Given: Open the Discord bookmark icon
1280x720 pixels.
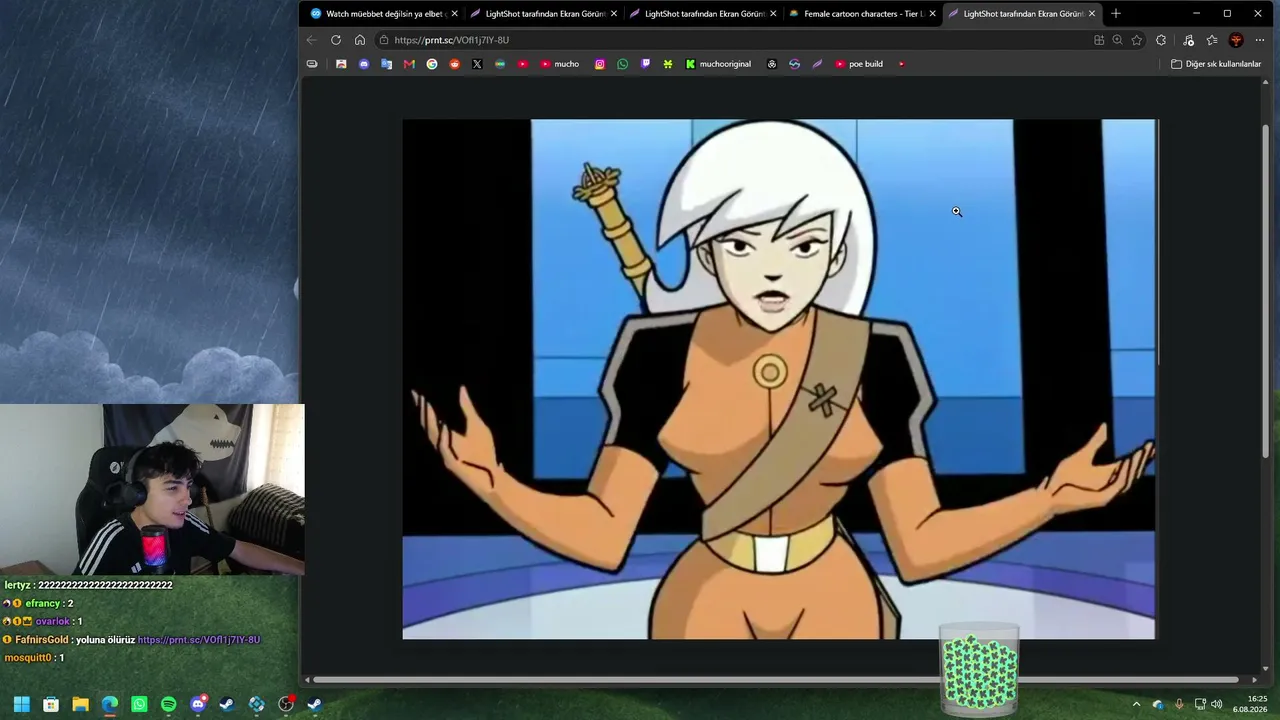Looking at the screenshot, I should (x=364, y=64).
